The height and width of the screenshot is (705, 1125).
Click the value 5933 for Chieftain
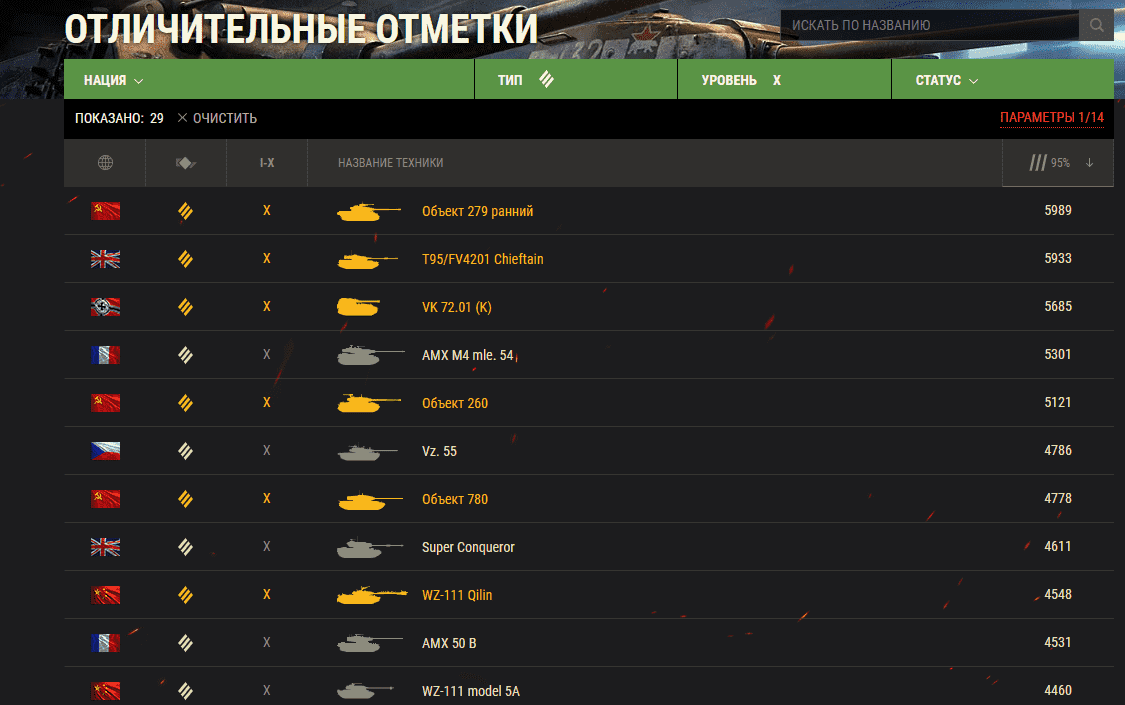coord(1058,259)
